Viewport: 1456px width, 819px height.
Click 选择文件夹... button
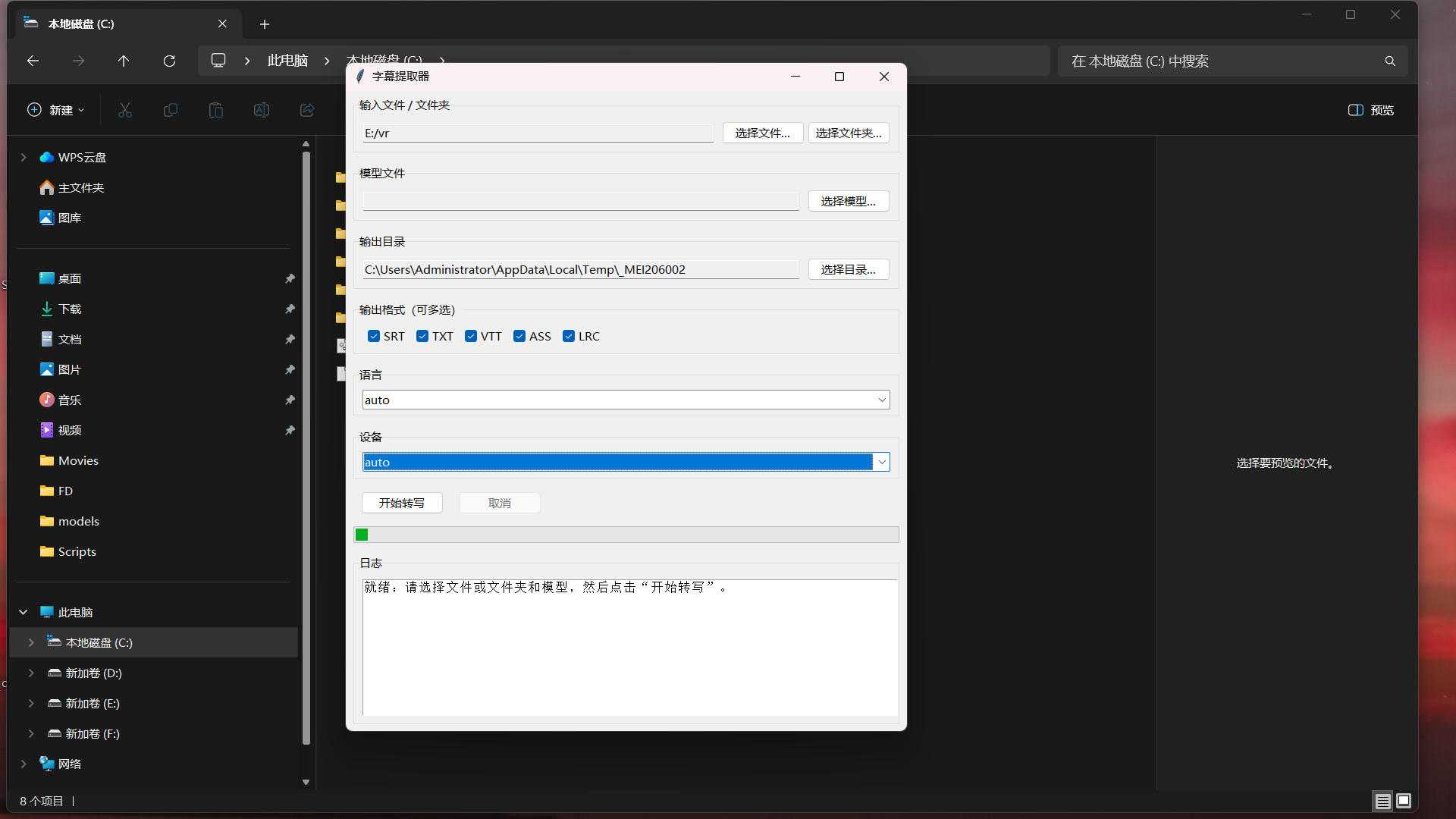849,133
